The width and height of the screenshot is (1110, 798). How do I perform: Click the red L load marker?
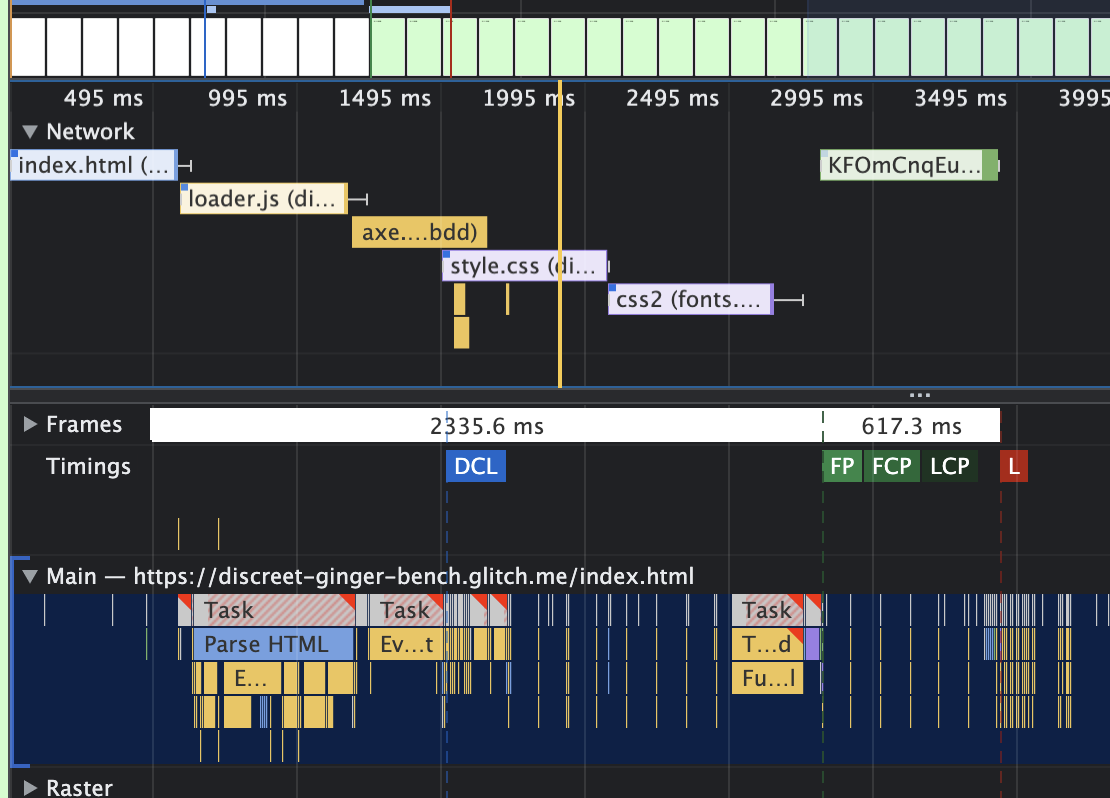pos(1014,467)
